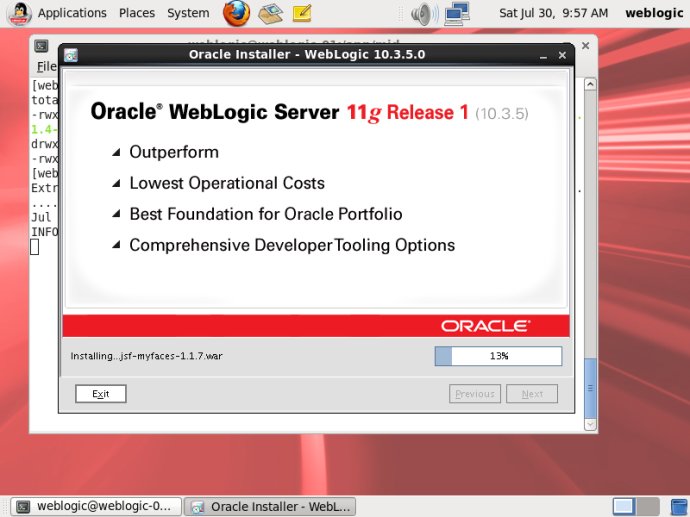Open the Places menu

[137, 13]
